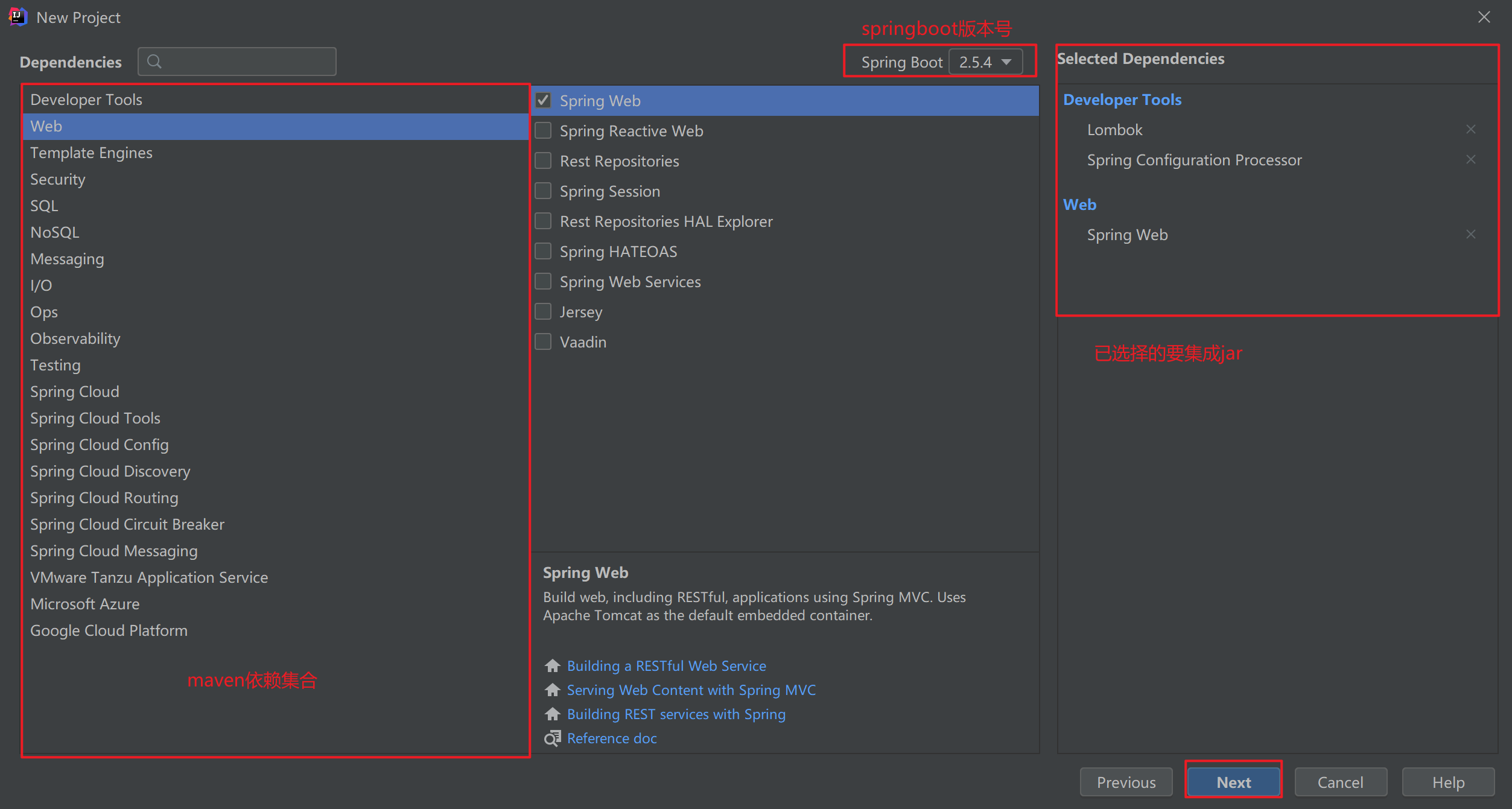This screenshot has height=809, width=1512.
Task: Click the IntelliJ IDEA logo icon
Action: click(x=17, y=17)
